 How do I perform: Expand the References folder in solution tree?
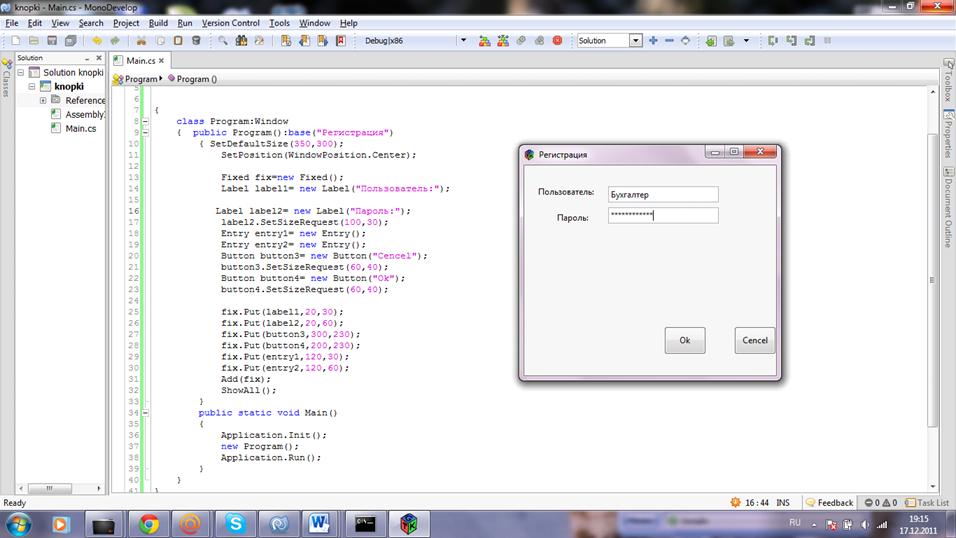point(43,100)
